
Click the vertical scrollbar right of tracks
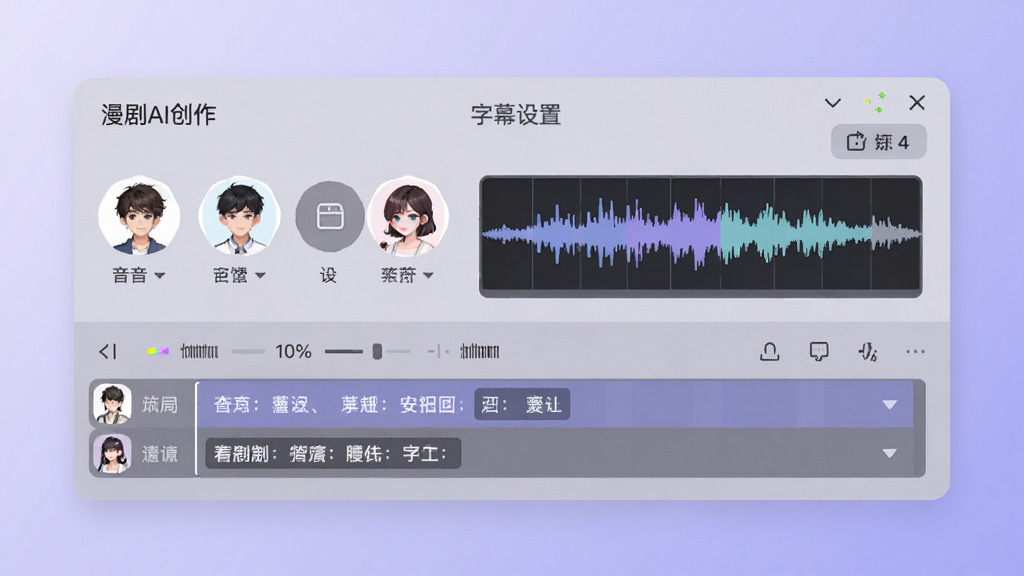point(920,428)
